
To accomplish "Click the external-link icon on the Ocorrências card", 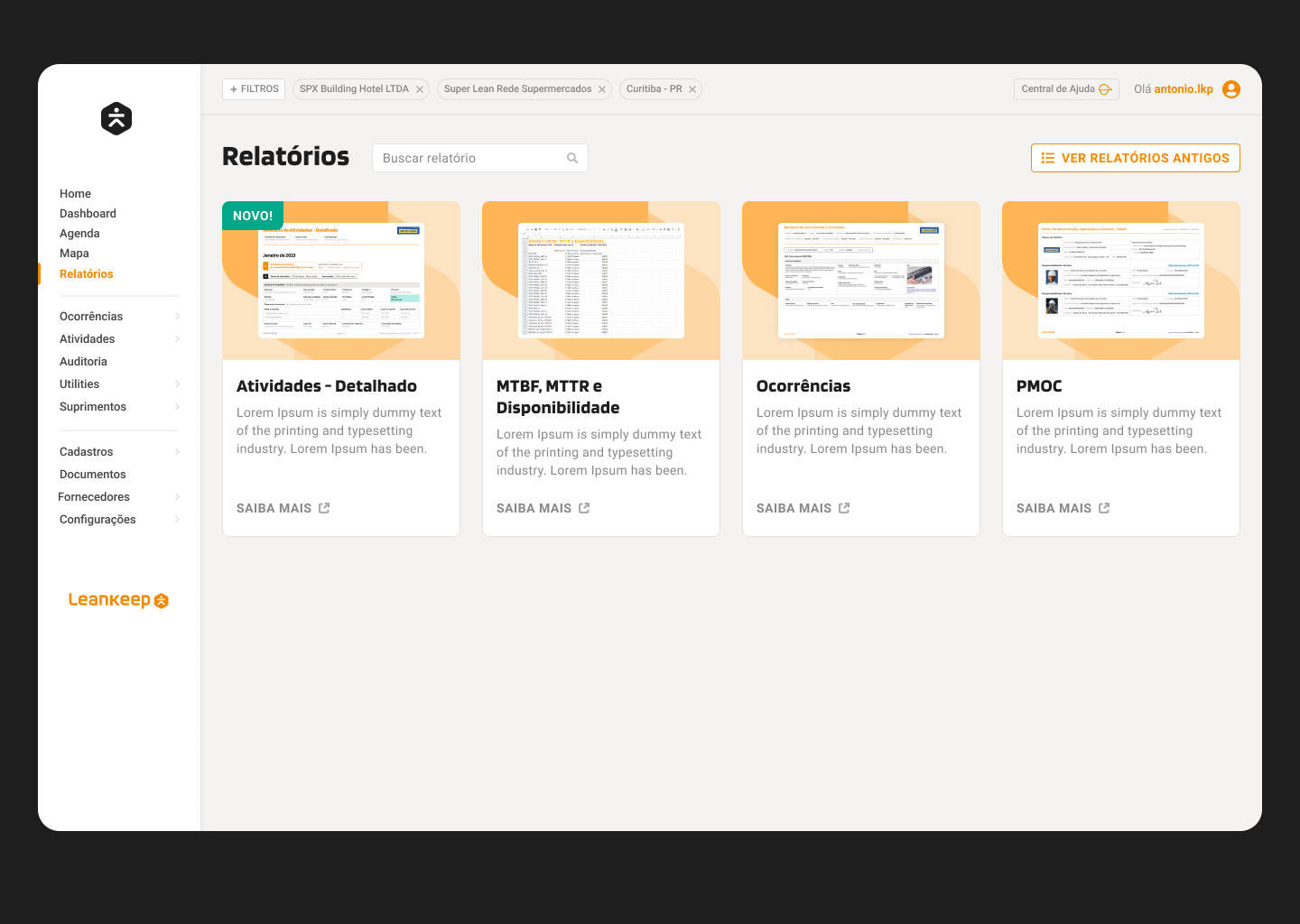I will coord(844,507).
